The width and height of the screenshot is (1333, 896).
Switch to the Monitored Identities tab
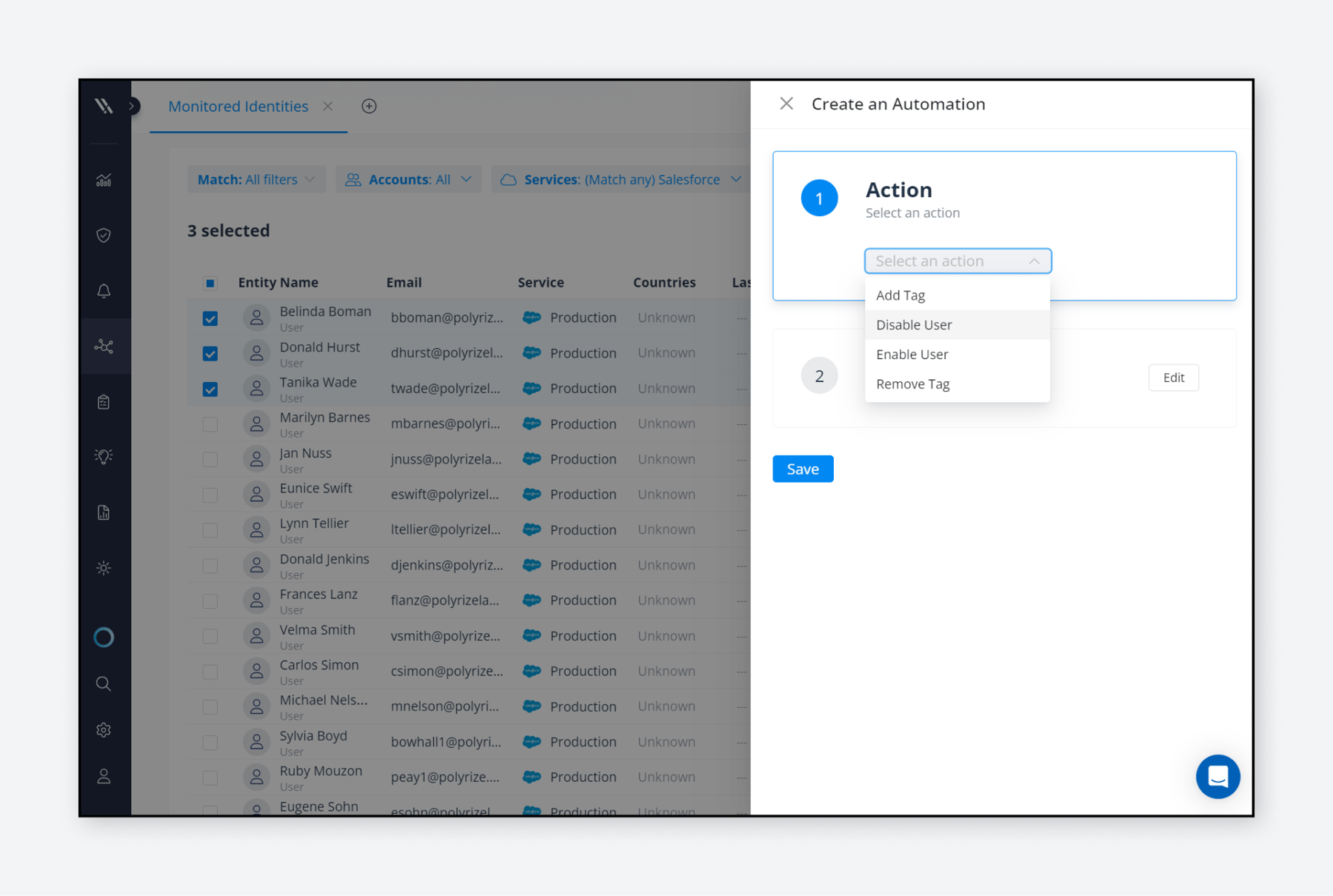click(238, 106)
